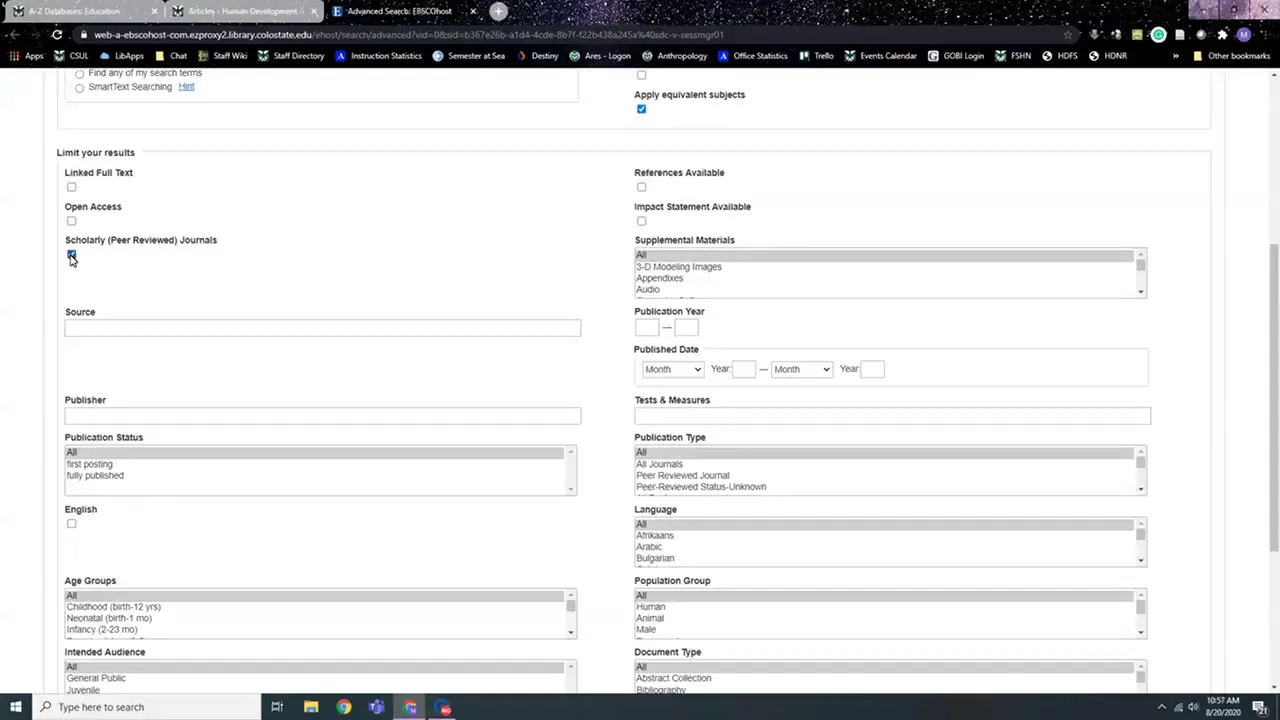Switch to Advanced Search: EBSCOhost tab
Viewport: 1280px width, 720px height.
399,11
